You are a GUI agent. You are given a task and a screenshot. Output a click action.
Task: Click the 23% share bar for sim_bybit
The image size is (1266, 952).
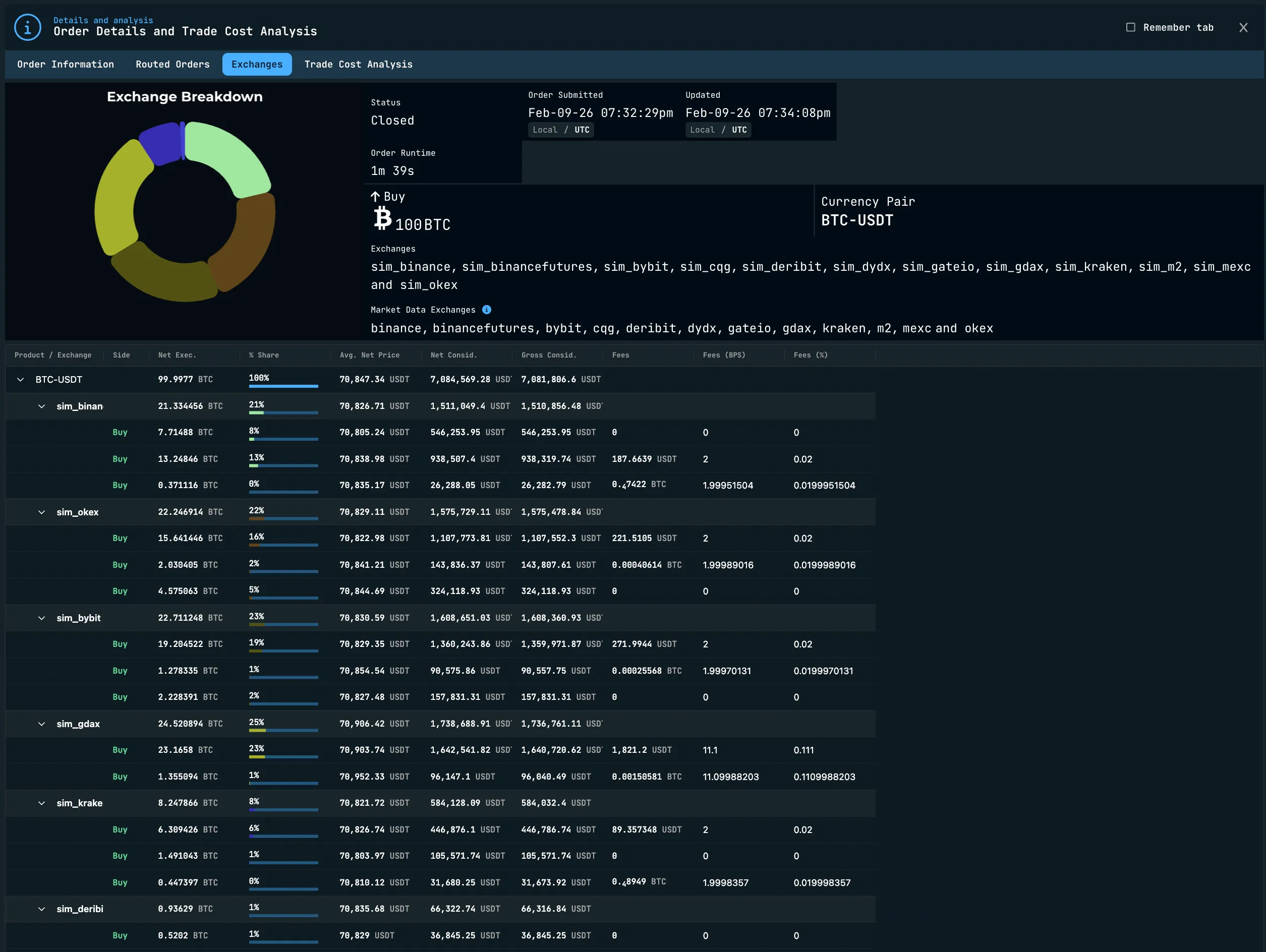point(283,625)
